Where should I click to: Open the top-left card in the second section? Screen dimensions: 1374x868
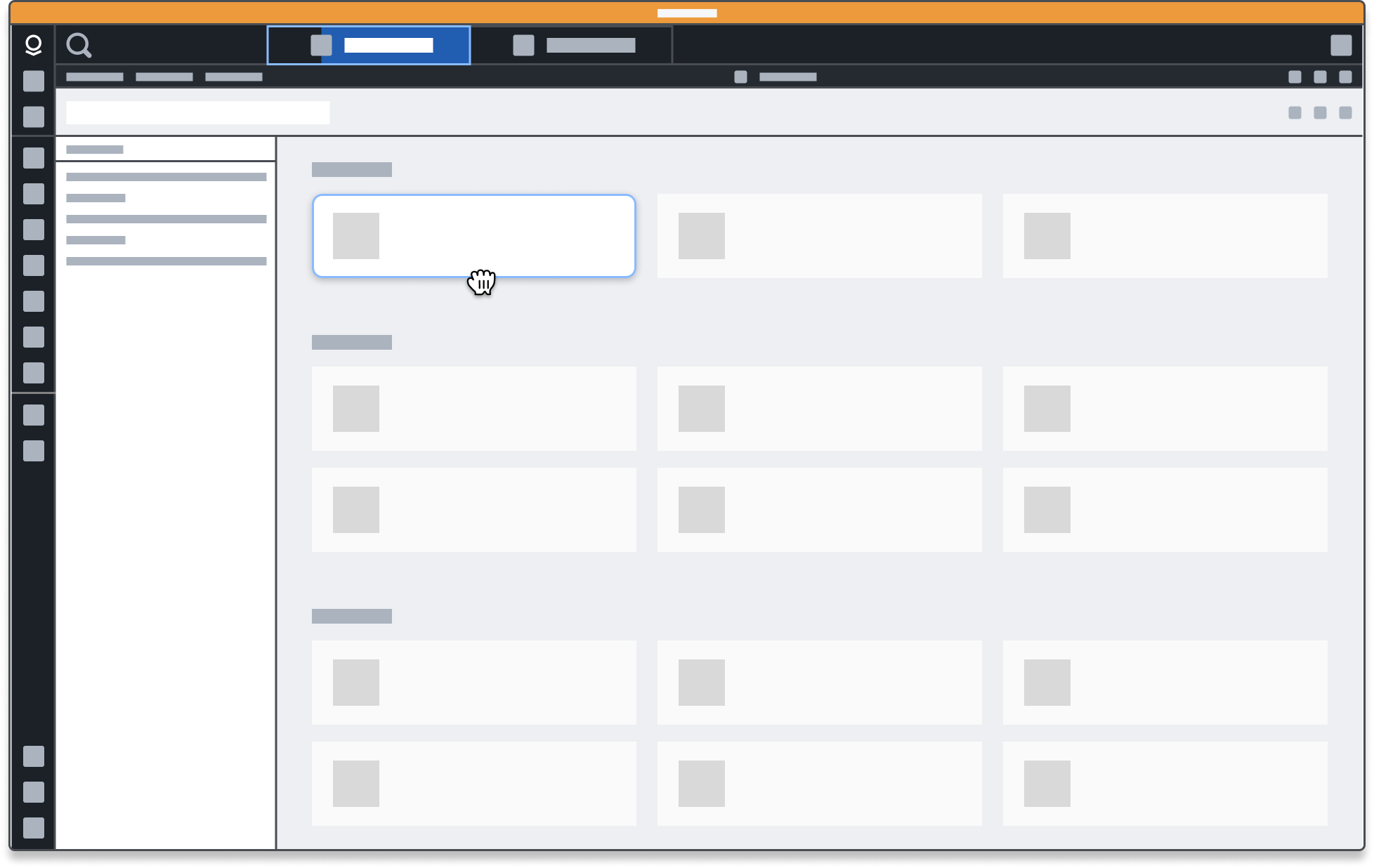tap(474, 409)
